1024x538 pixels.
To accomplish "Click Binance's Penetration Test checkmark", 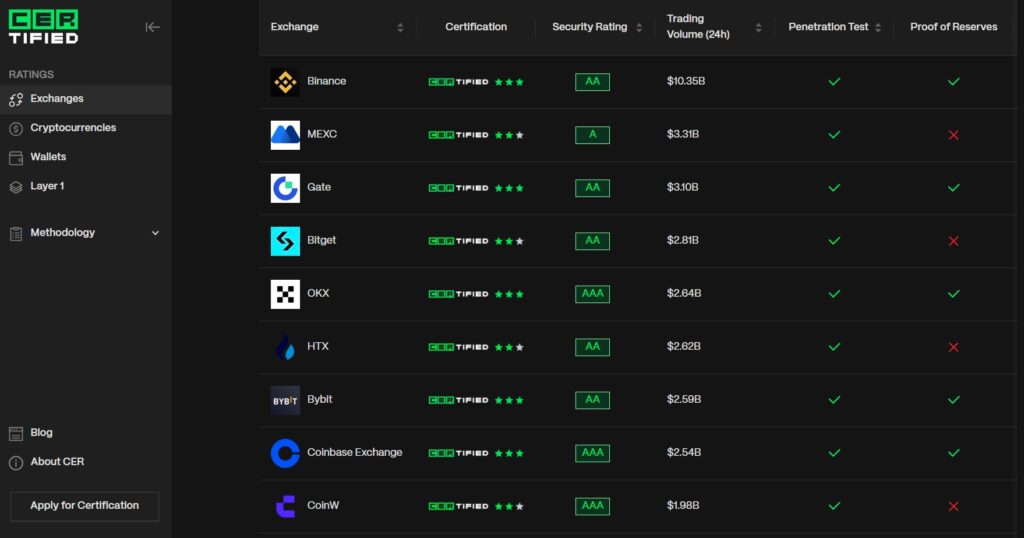I will pyautogui.click(x=834, y=82).
